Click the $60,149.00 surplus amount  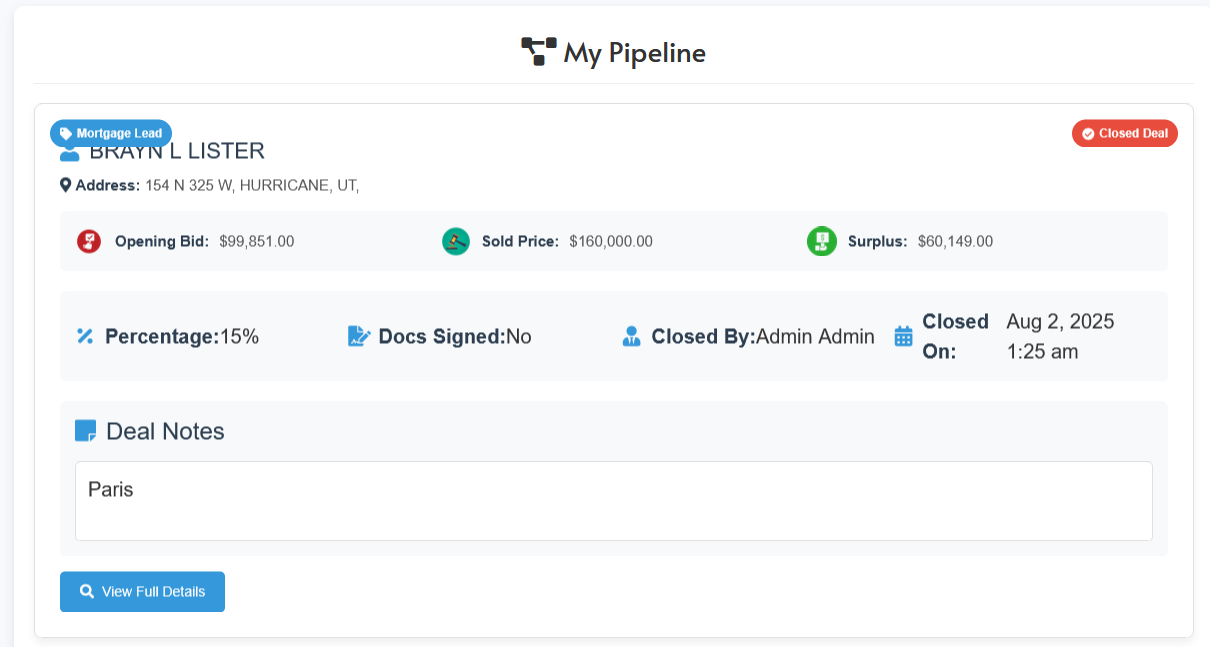pos(955,241)
